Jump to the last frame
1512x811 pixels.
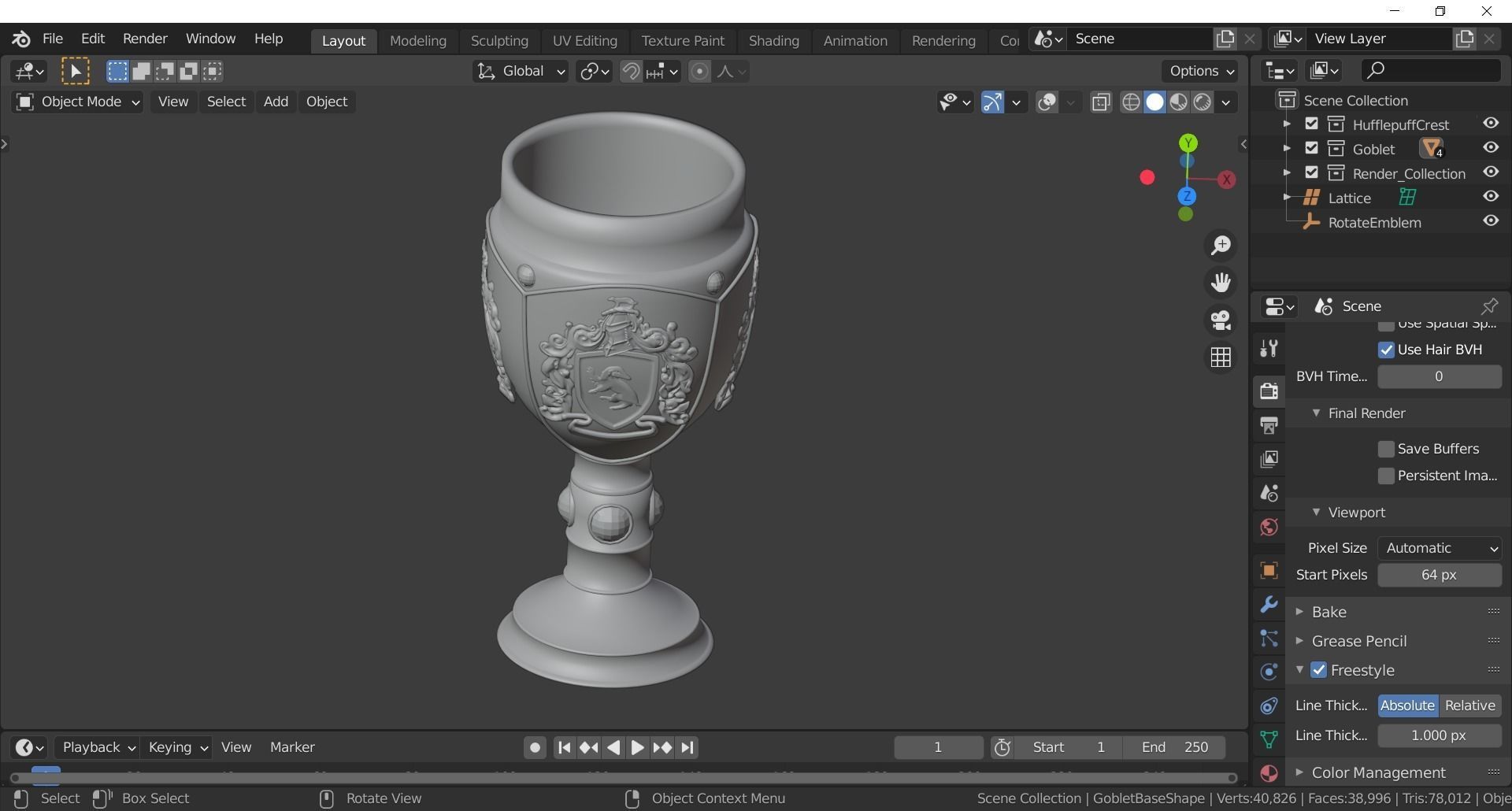[687, 747]
